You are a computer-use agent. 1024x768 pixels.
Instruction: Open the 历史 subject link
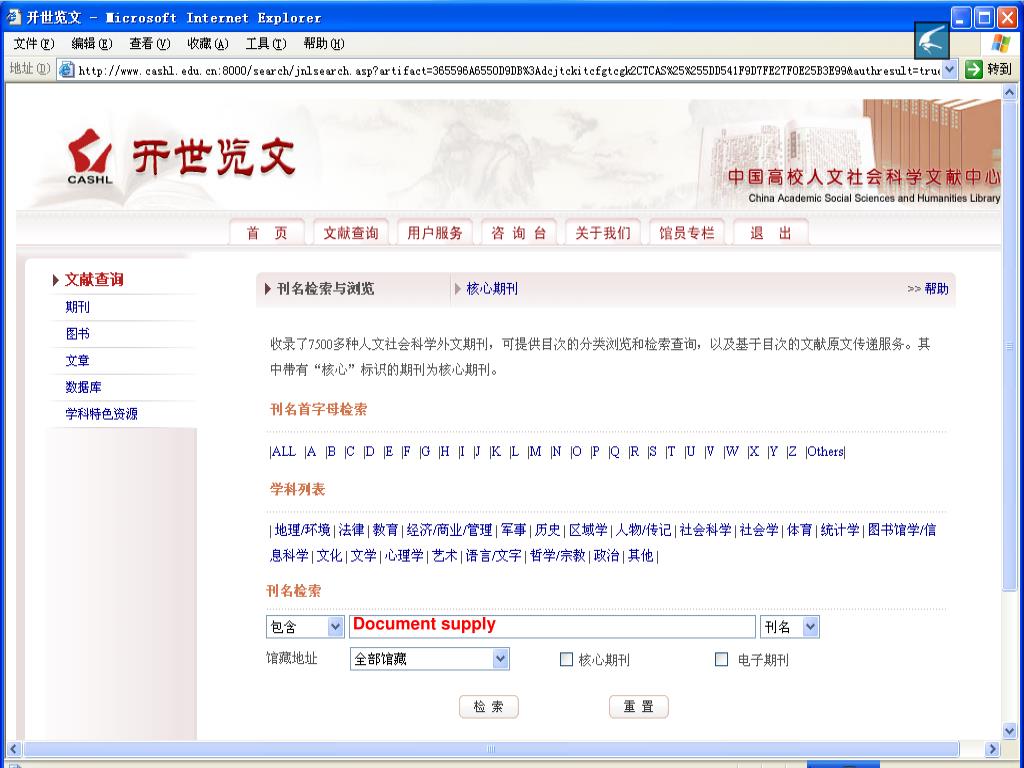click(547, 530)
